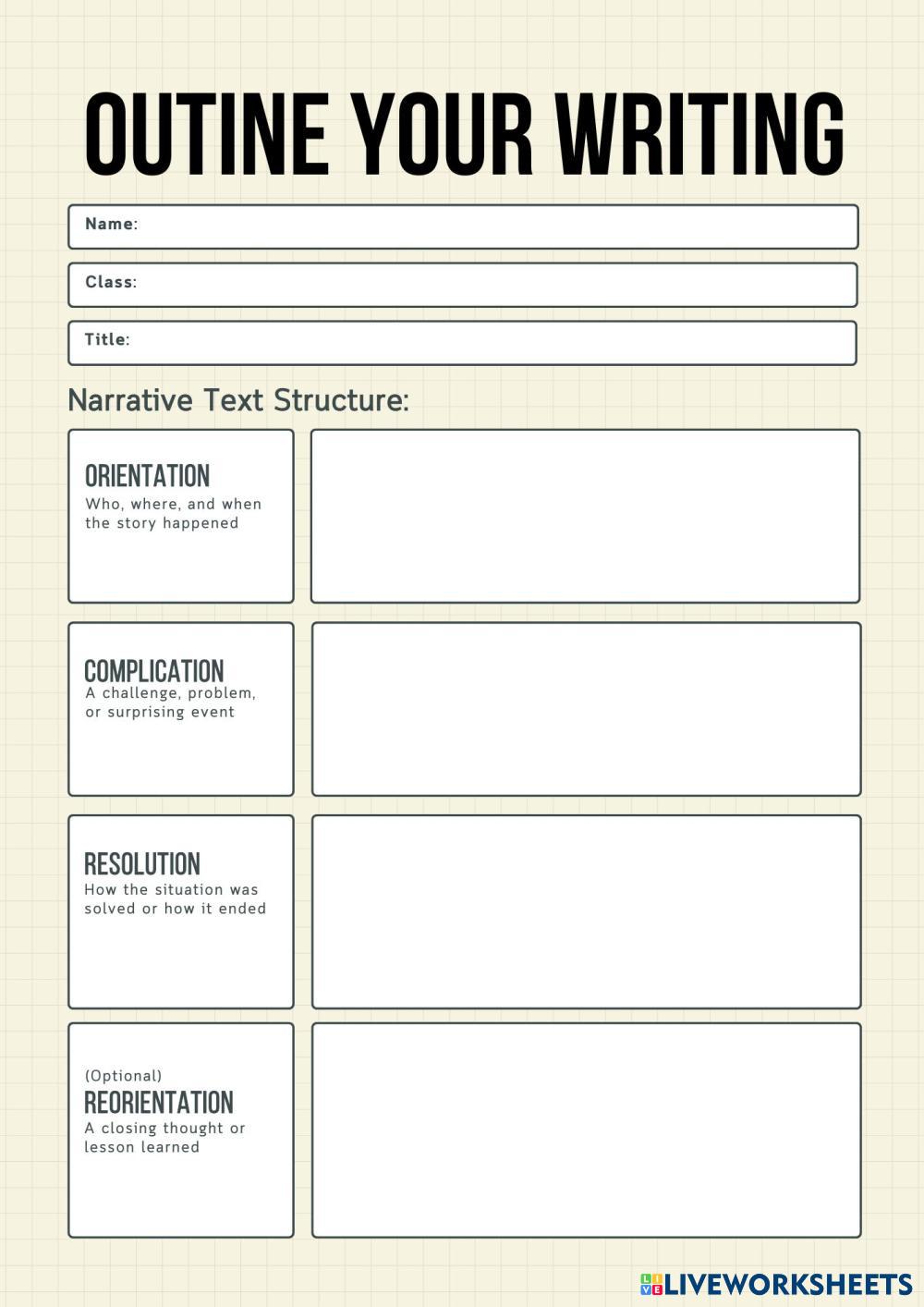The height and width of the screenshot is (1307, 924).
Task: Click the Orientation answer text box
Action: (x=585, y=516)
